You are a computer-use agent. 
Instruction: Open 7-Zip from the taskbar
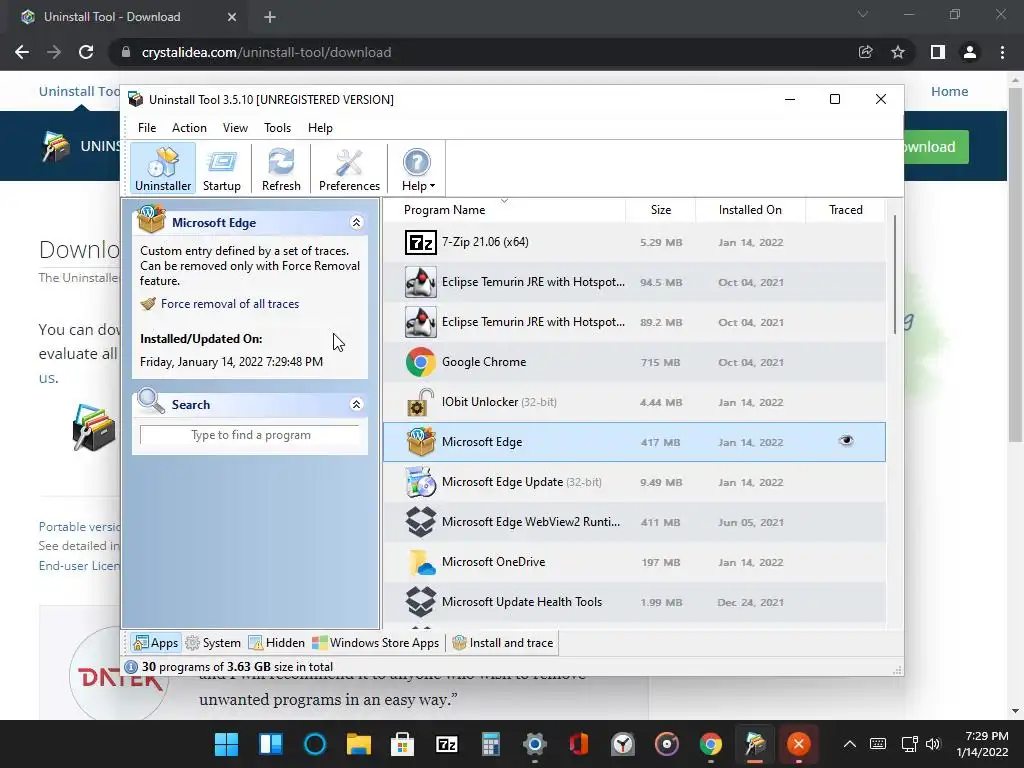447,744
